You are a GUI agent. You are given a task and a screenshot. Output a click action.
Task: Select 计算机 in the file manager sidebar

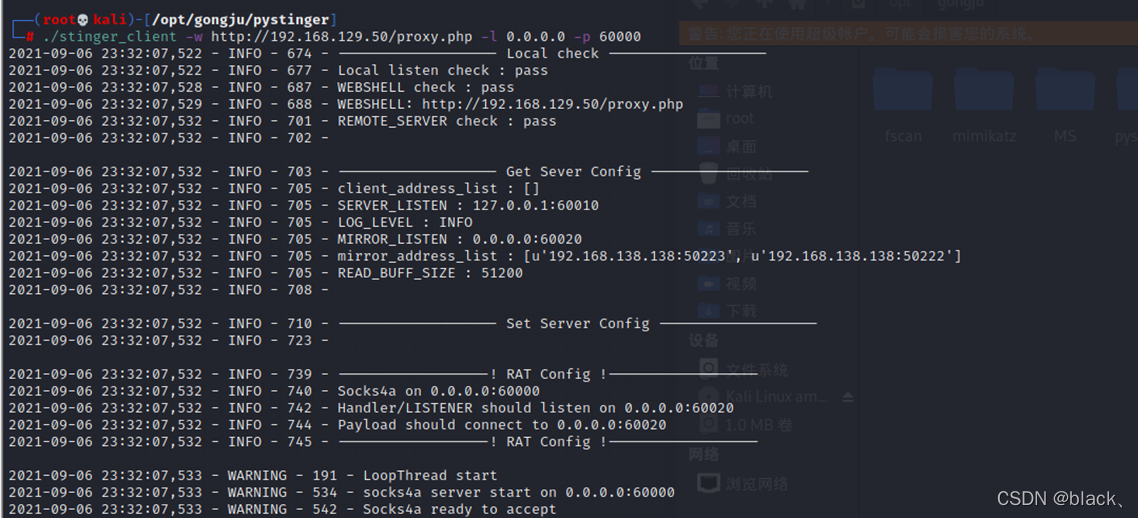click(x=734, y=91)
